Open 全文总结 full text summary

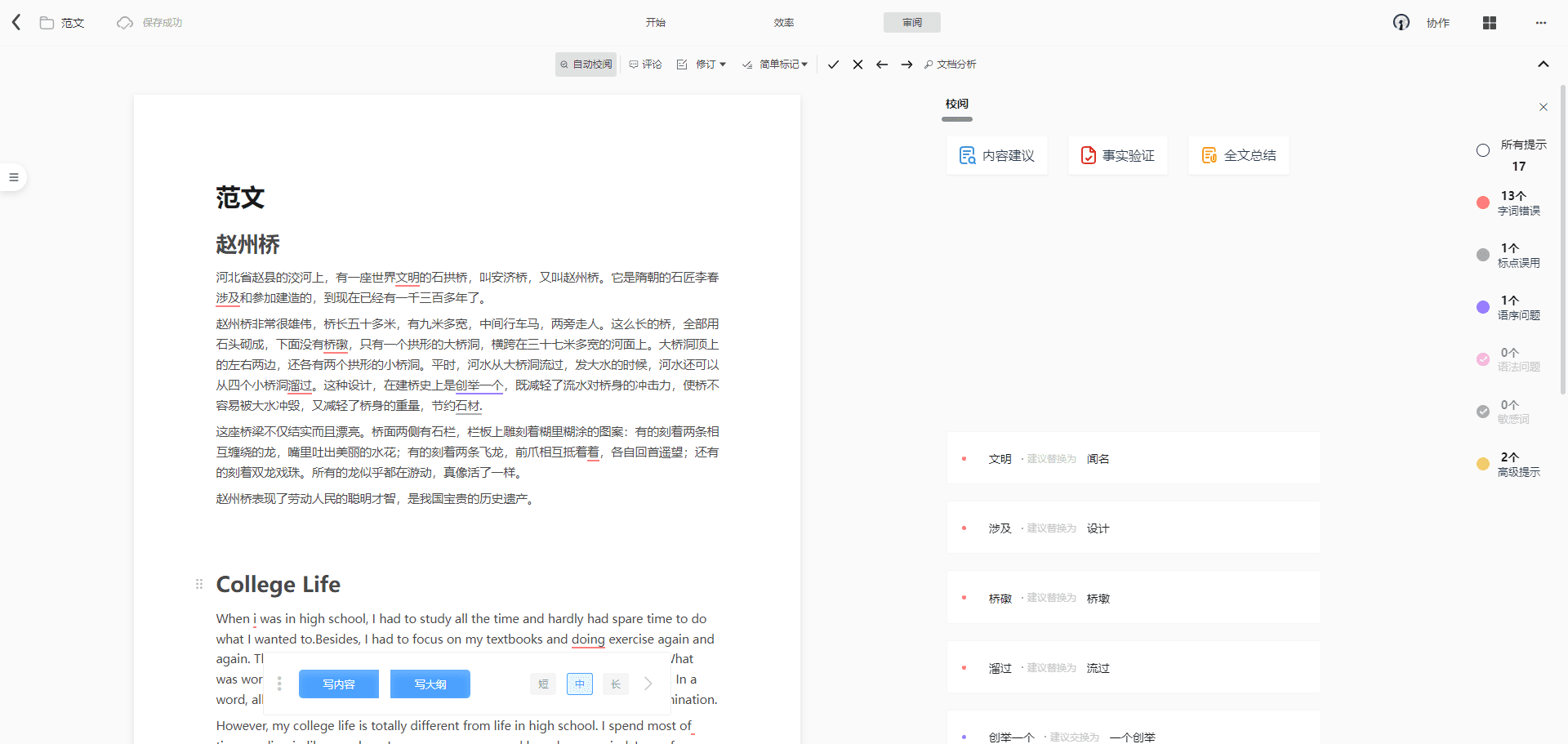(x=1239, y=155)
